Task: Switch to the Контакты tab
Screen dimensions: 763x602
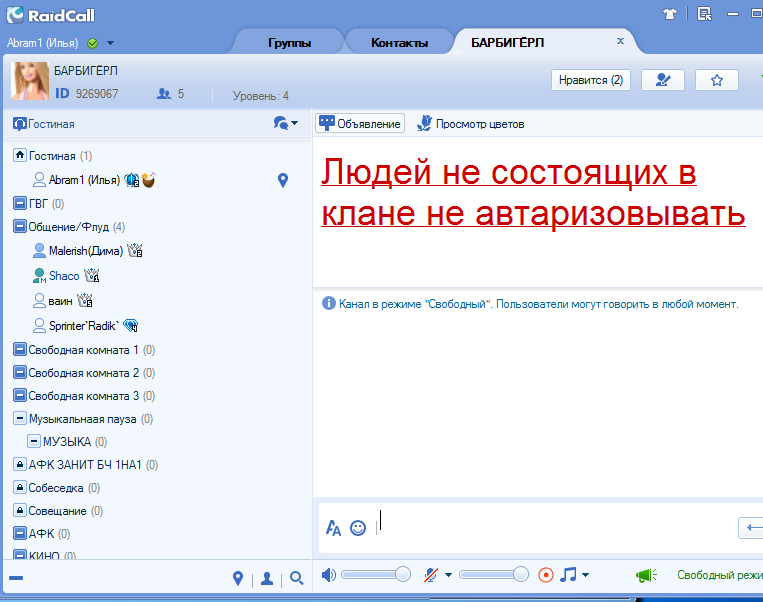Action: click(399, 43)
